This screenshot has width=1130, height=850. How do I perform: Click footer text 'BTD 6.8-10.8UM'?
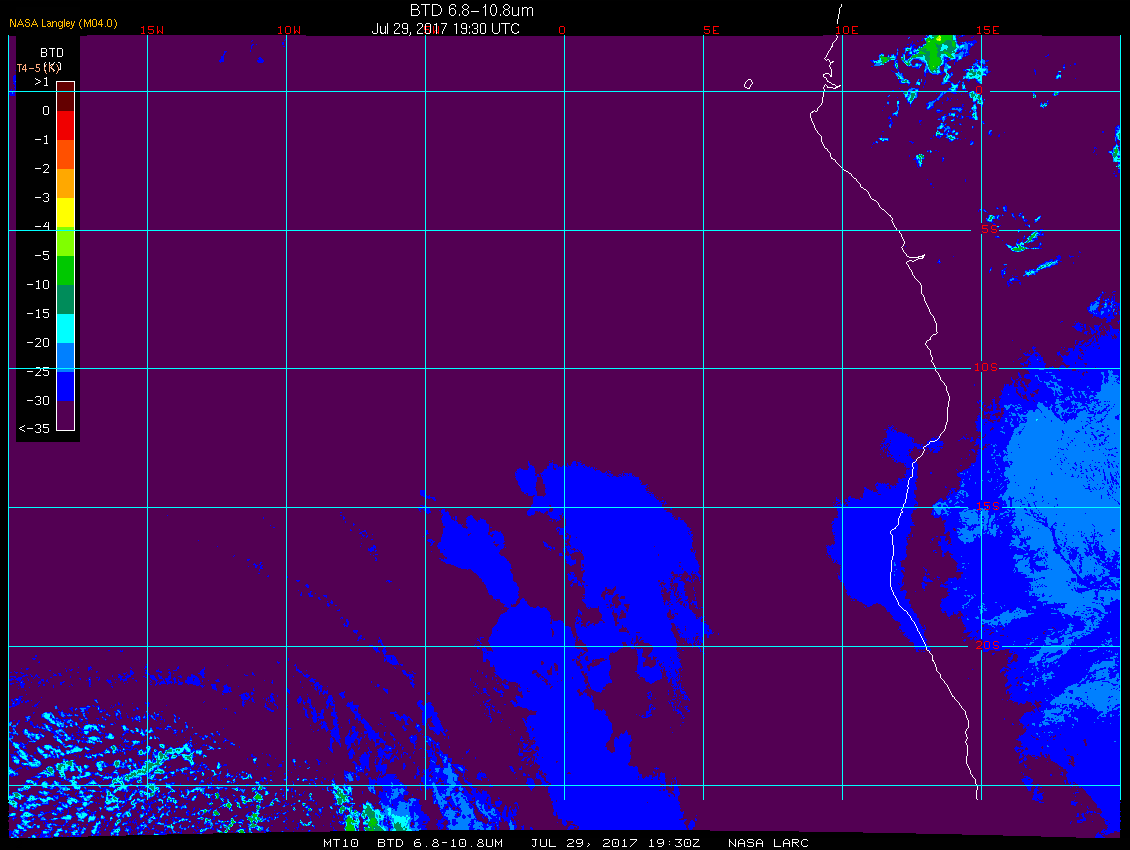(440, 843)
